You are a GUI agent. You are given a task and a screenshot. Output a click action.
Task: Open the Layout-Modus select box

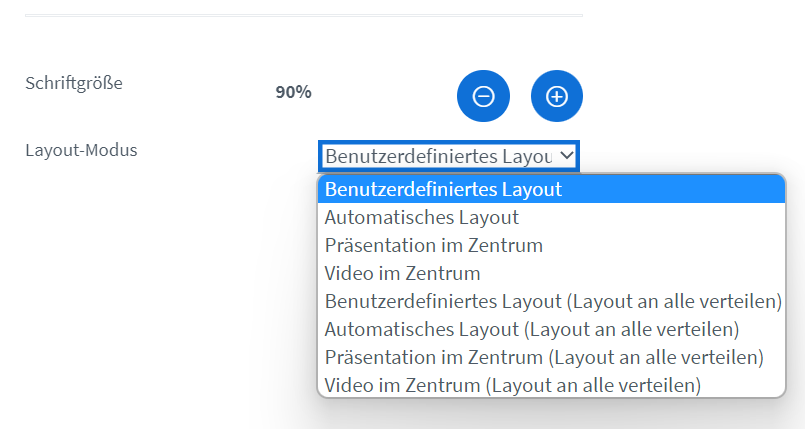449,156
